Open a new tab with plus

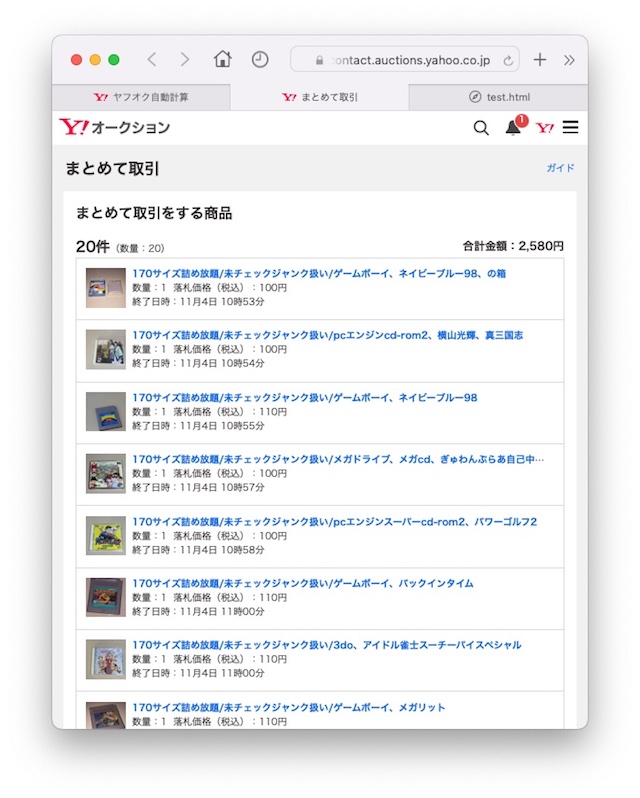point(540,60)
